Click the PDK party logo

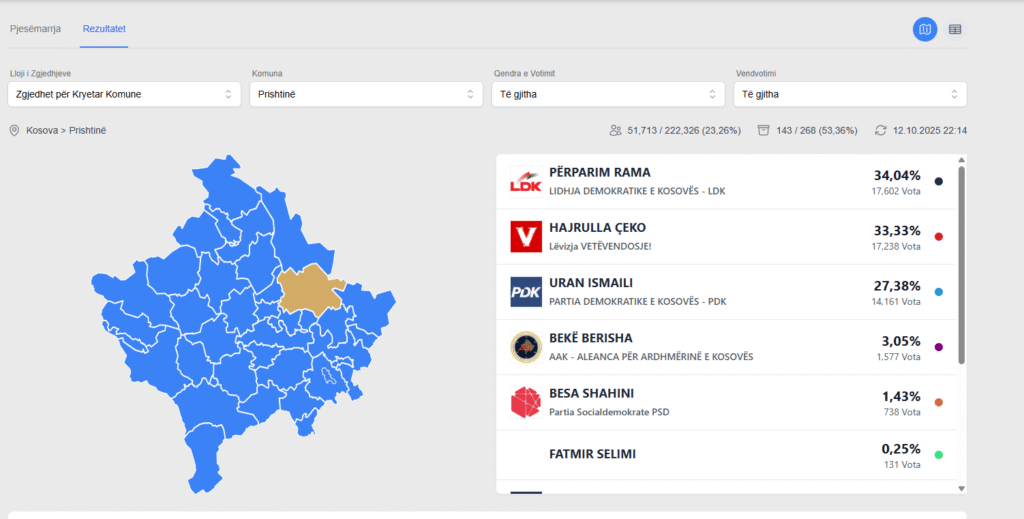click(x=526, y=292)
